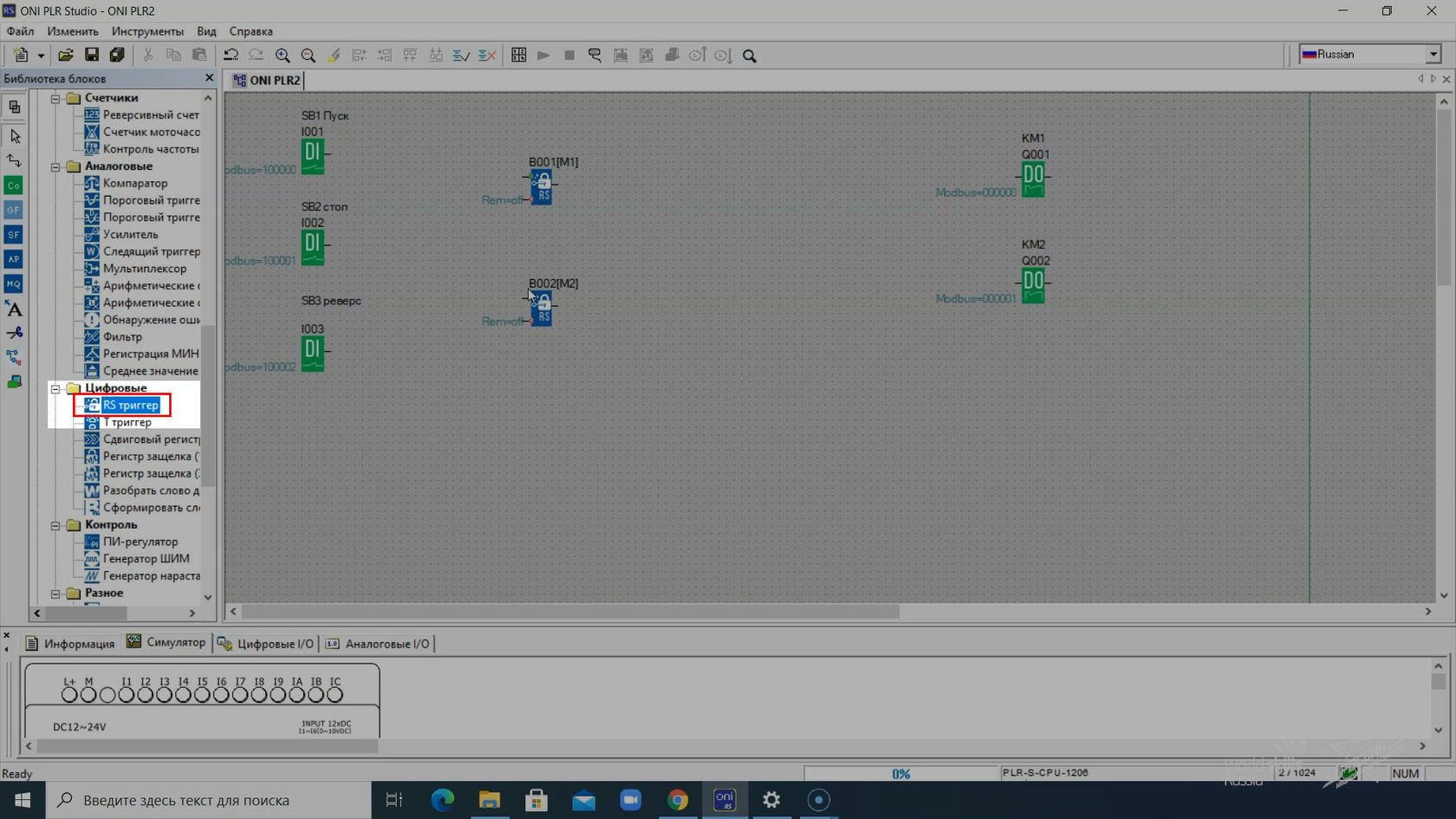Select the pointer selection tool in the sidebar
Screen dimensions: 1456x819
pos(15,136)
